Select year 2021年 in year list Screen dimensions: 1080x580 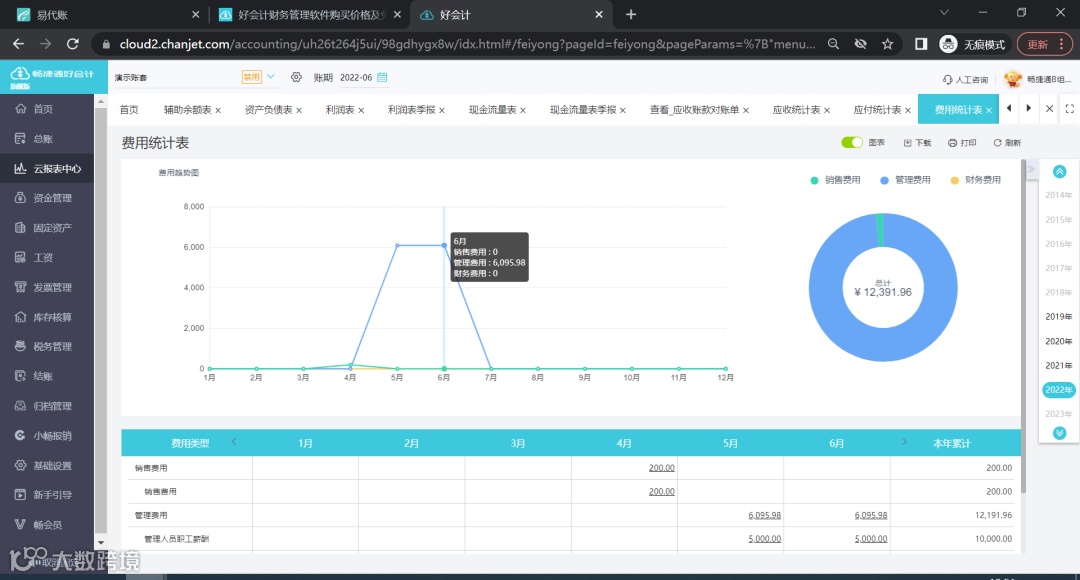coord(1059,365)
